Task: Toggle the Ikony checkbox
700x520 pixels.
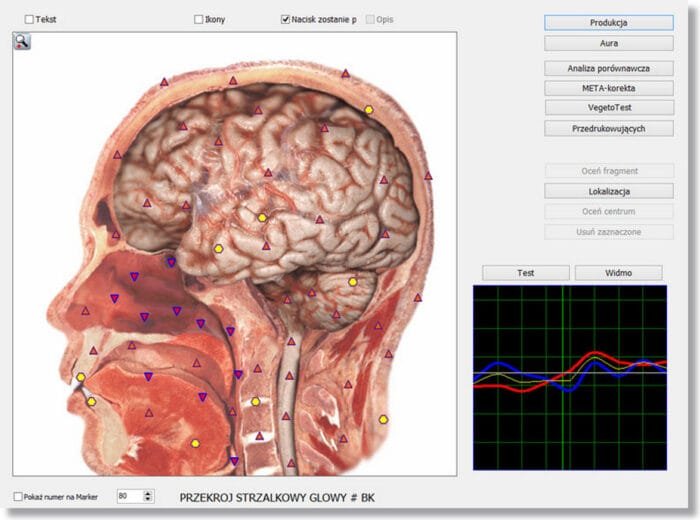Action: coord(198,19)
